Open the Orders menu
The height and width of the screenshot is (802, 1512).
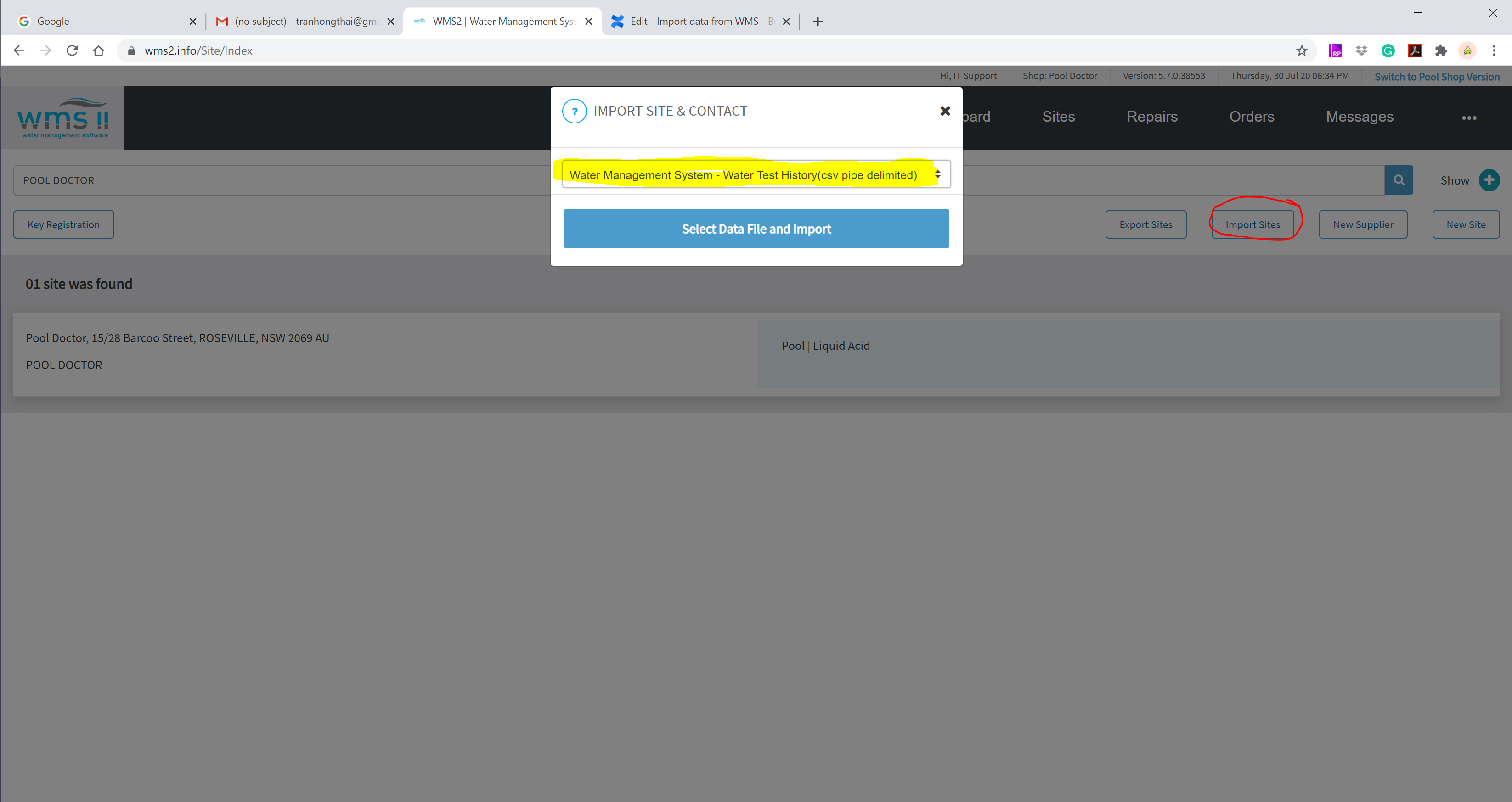pyautogui.click(x=1252, y=117)
